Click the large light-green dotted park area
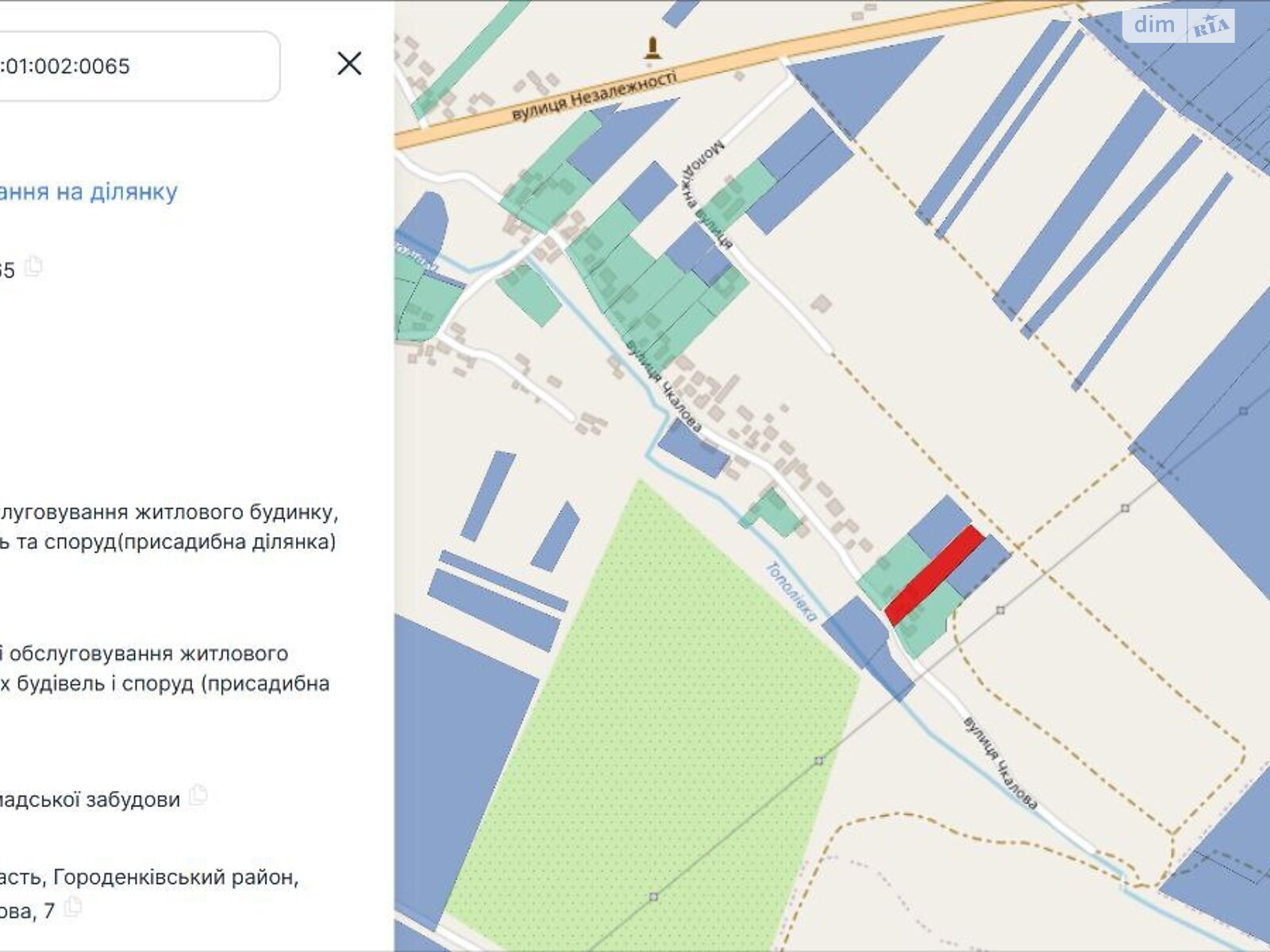The image size is (1270, 952). [651, 714]
